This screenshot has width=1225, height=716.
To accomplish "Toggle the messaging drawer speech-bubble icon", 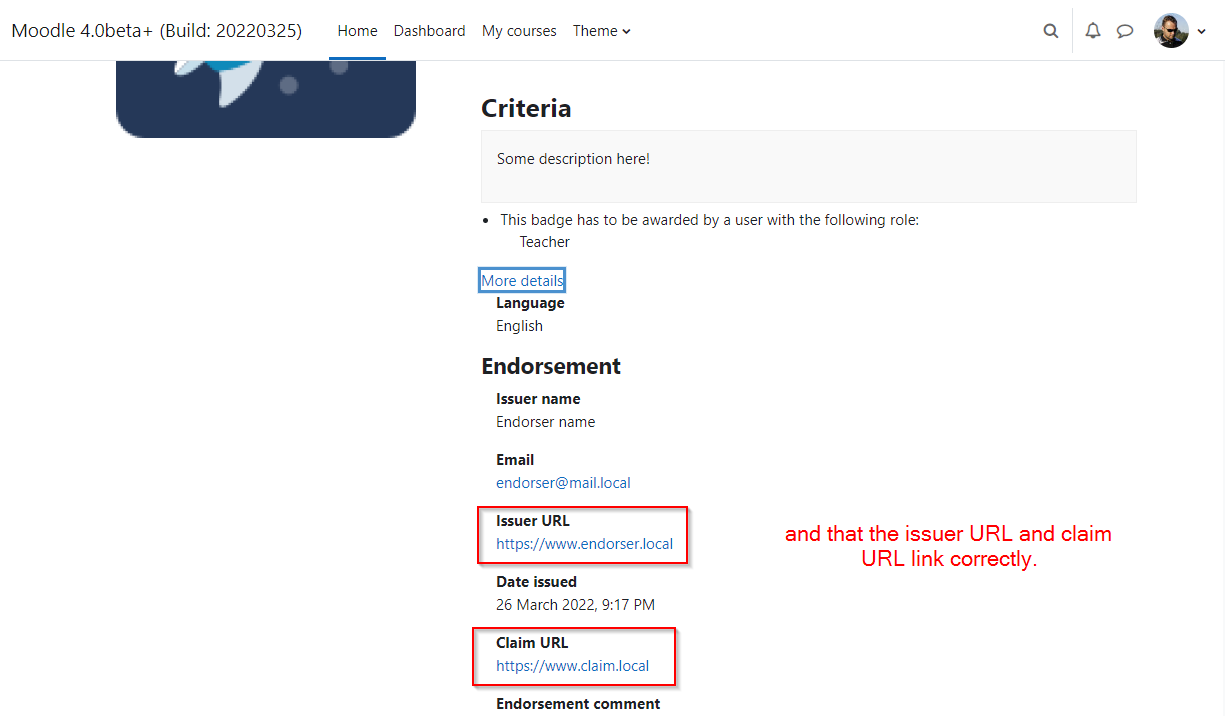I will click(1125, 31).
